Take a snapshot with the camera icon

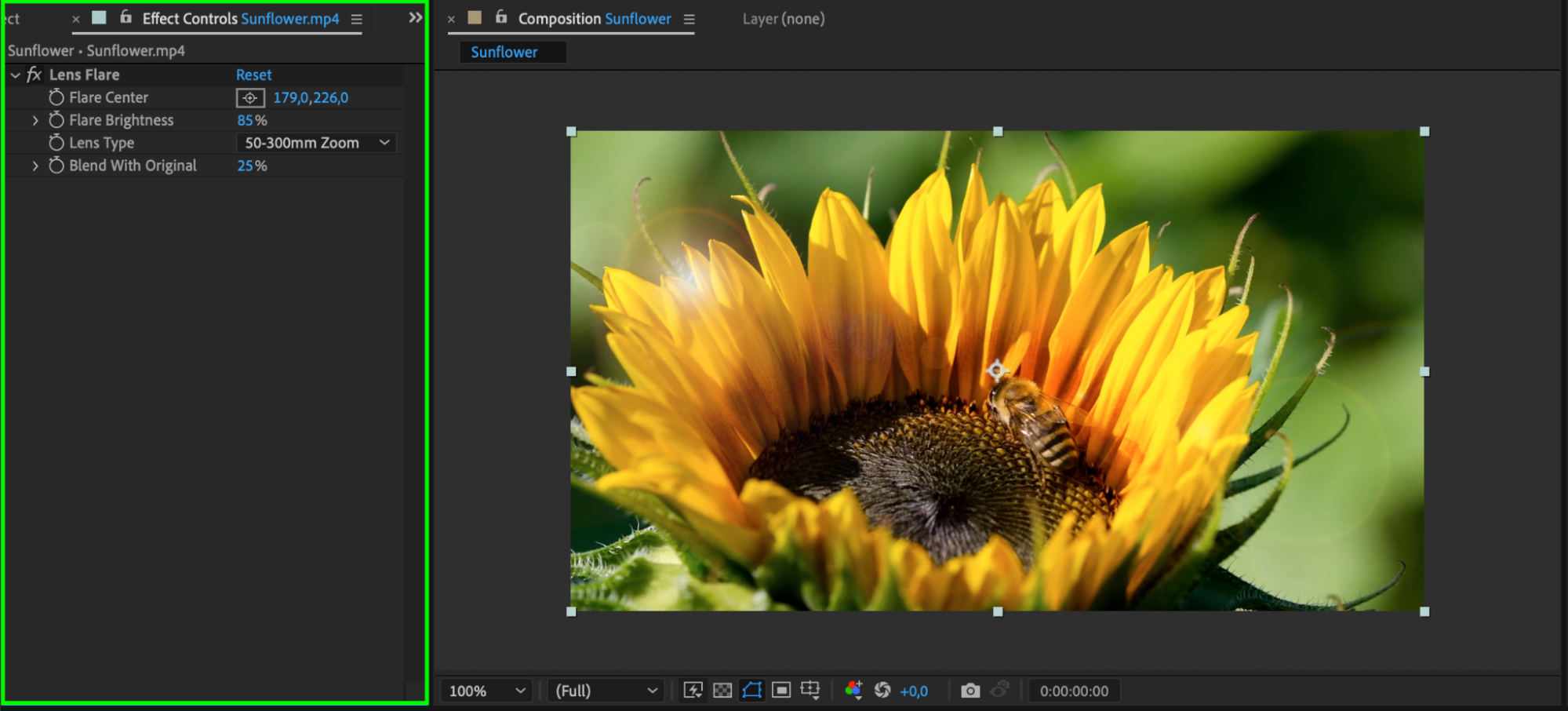coord(970,691)
